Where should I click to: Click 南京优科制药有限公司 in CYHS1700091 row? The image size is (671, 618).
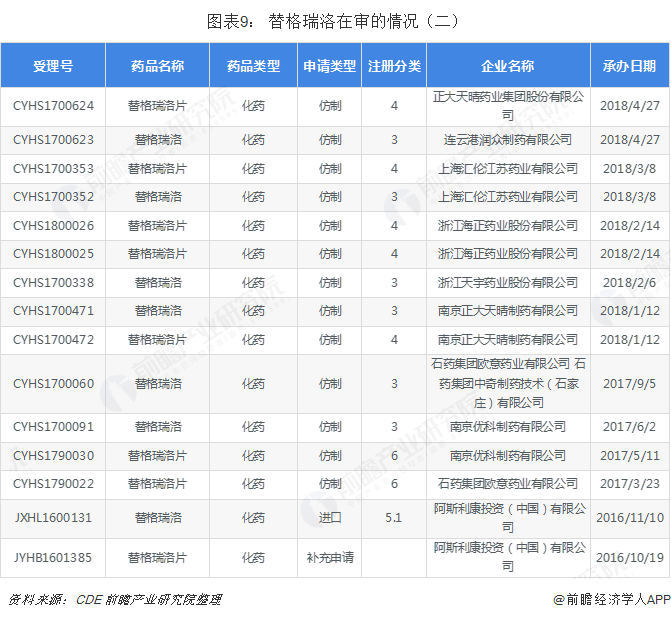[508, 427]
